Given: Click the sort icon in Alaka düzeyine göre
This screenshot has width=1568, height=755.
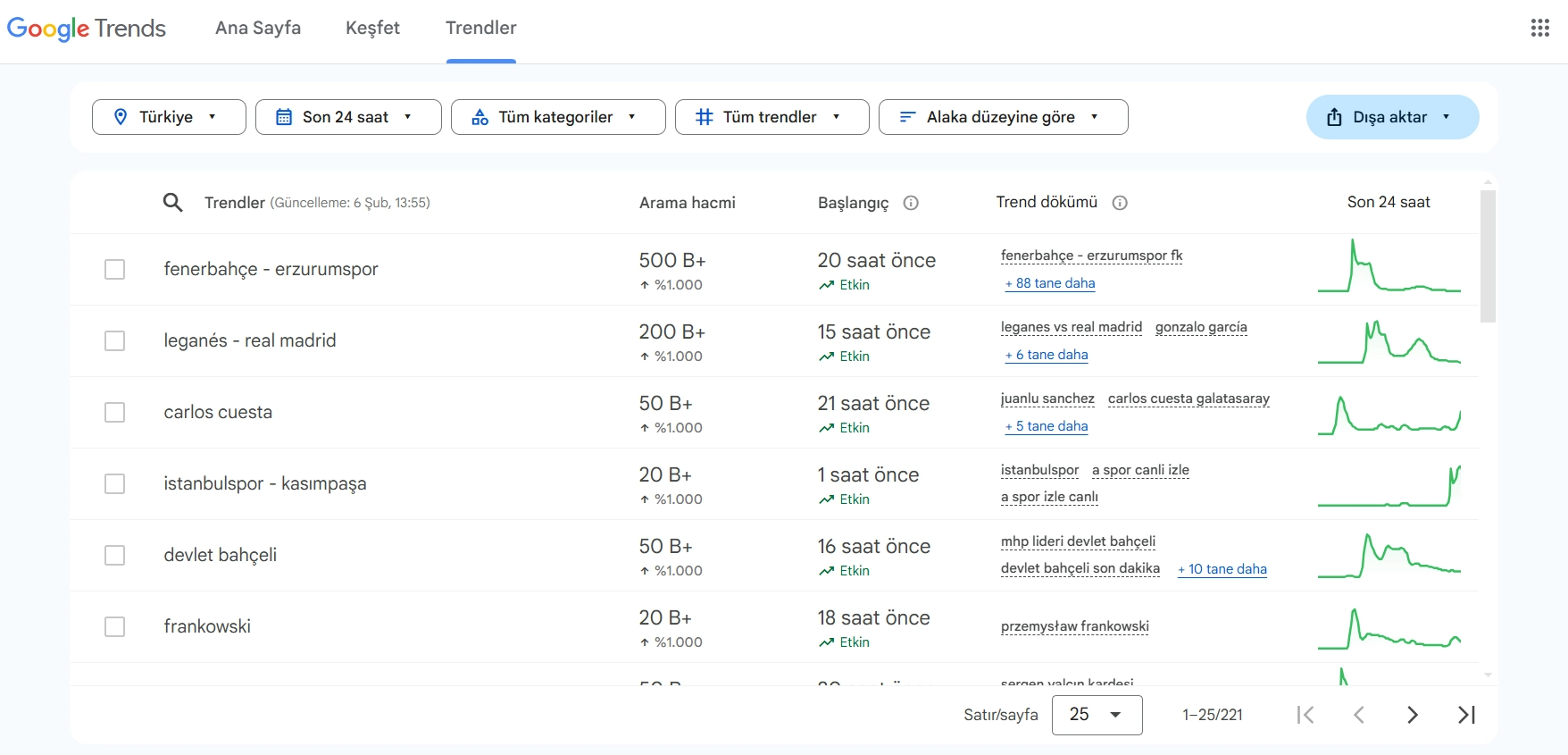Looking at the screenshot, I should click(907, 117).
